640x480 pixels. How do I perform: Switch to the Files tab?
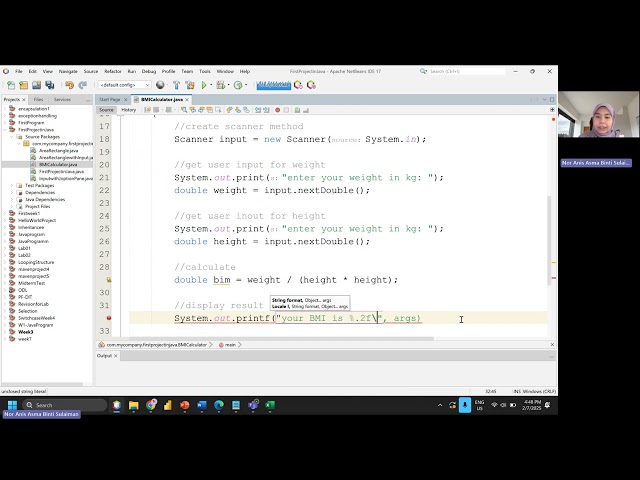[x=38, y=100]
